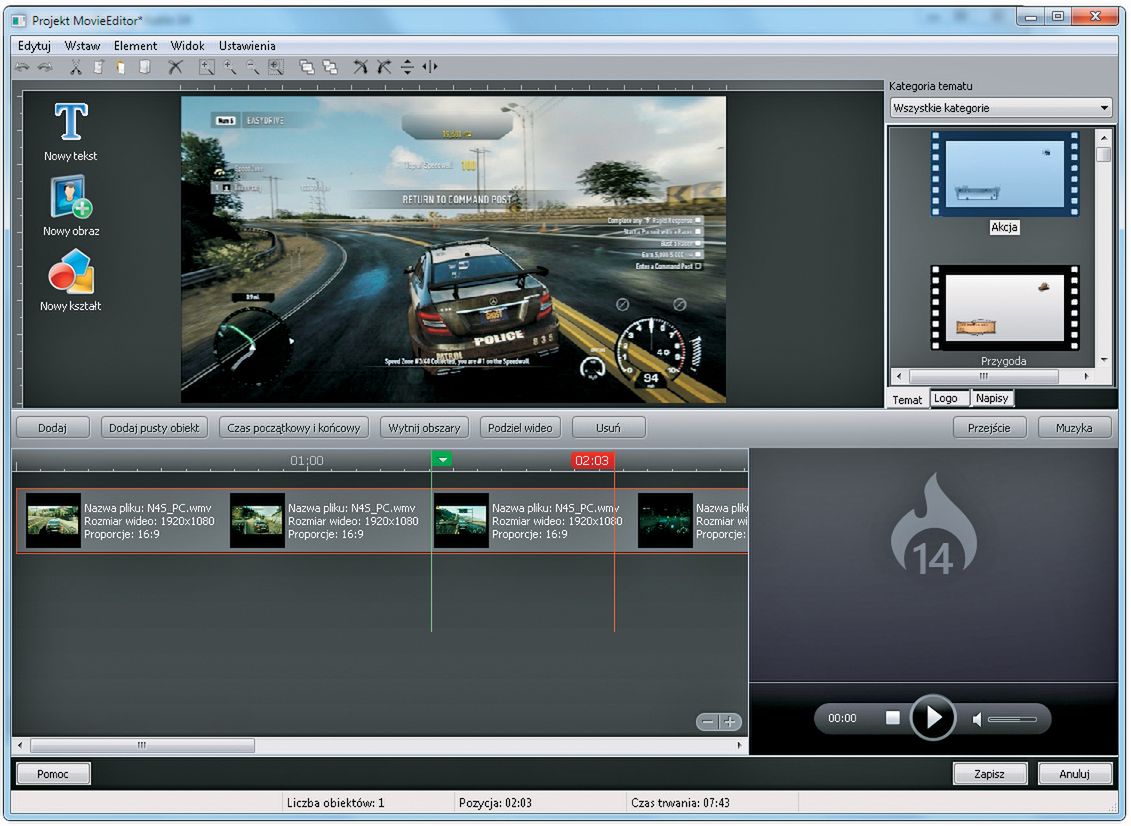Click the delete X icon in toolbar
Viewport: 1131px width, 826px height.
point(175,67)
